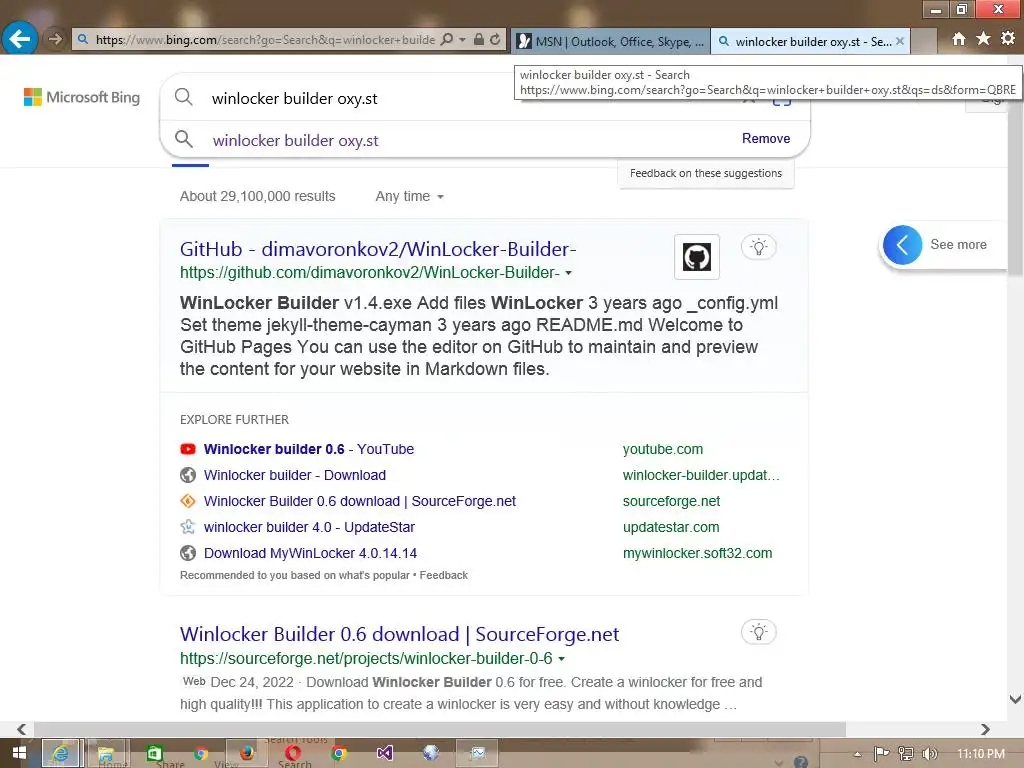Click the lock security icon in address bar
1024x768 pixels.
point(479,39)
